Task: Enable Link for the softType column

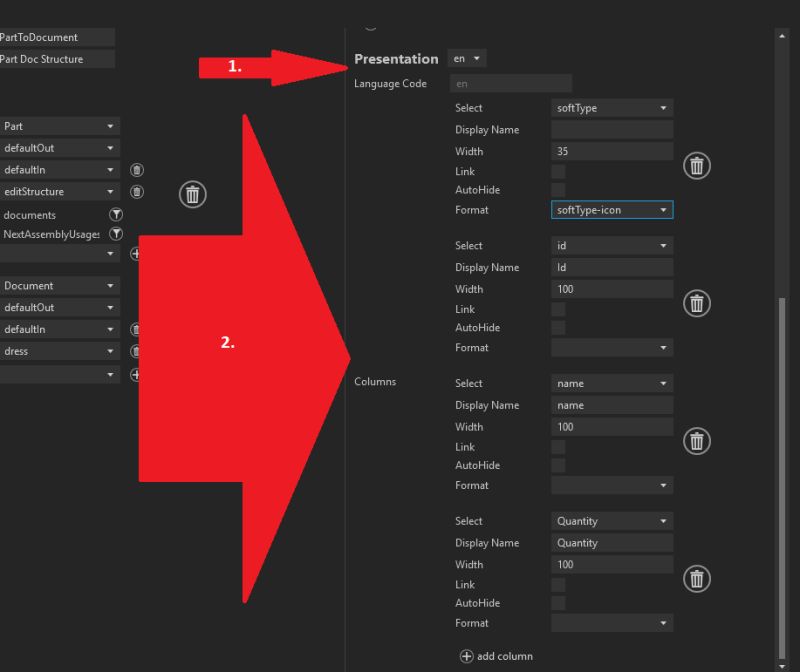Action: click(558, 171)
